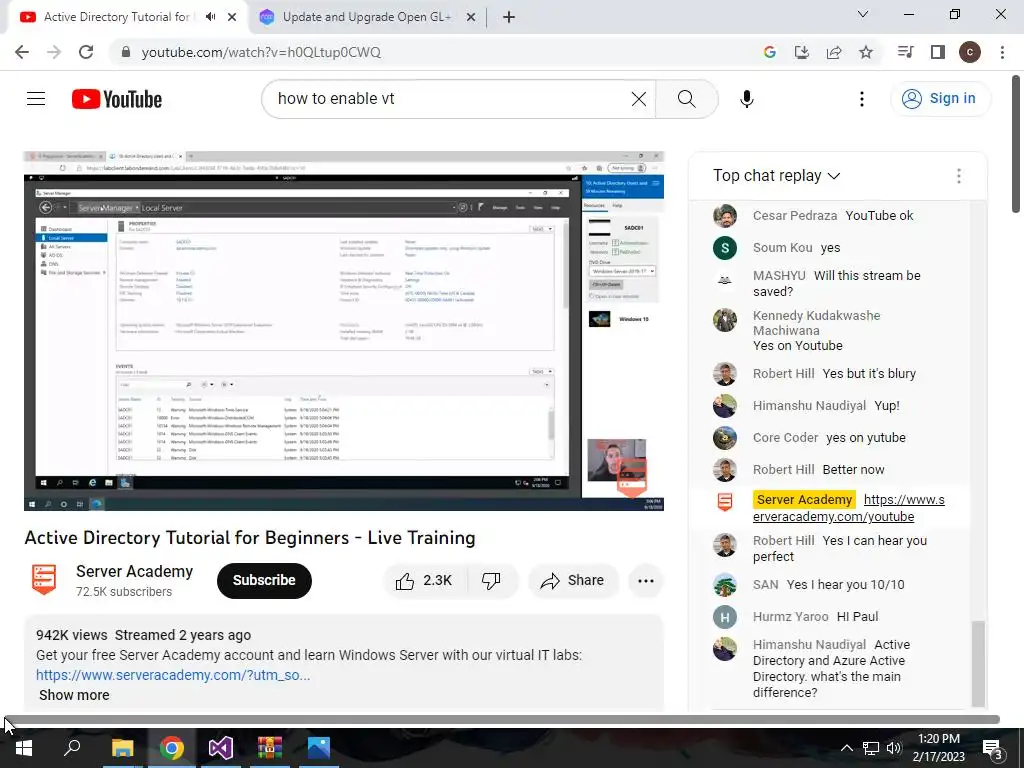Screen dimensions: 1024x768
Task: Clear the search box text
Action: coord(639,99)
